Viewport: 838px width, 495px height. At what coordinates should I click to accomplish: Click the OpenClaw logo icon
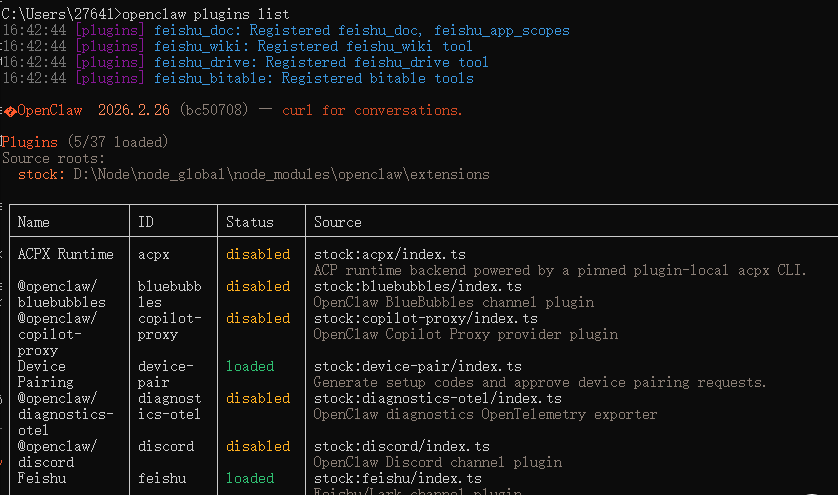pyautogui.click(x=10, y=111)
